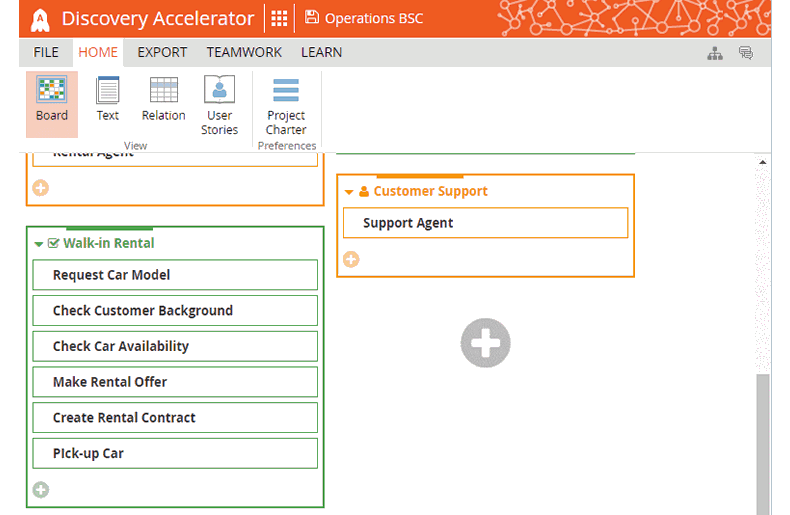Screen dimensions: 790x515
Task: Add item under Customer Support group
Action: click(351, 260)
